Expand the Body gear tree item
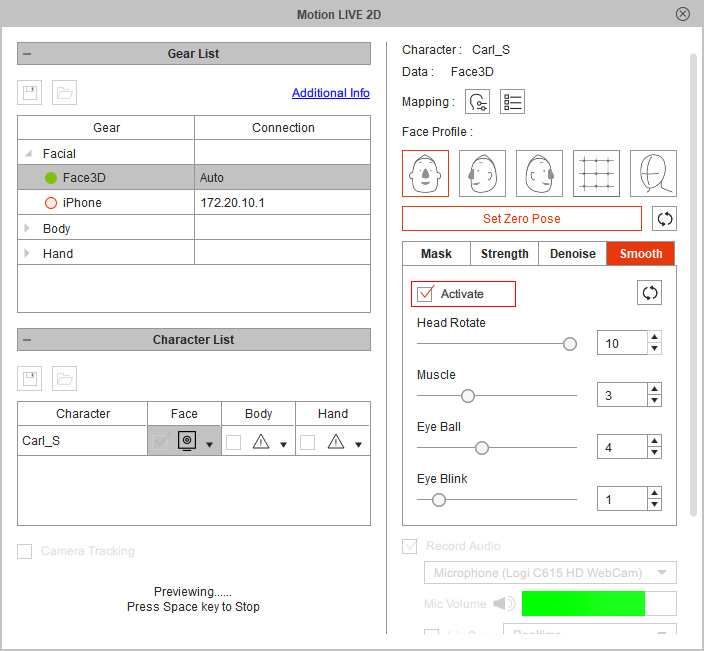 (x=27, y=228)
